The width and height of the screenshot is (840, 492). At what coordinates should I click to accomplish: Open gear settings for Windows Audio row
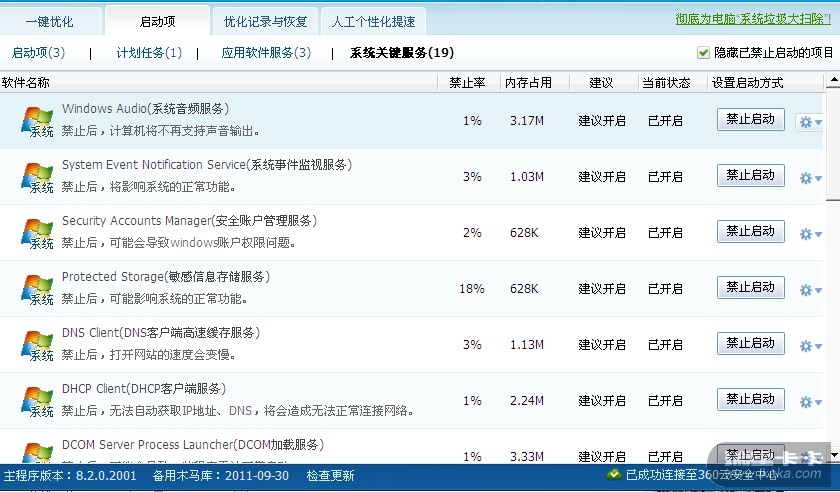click(810, 122)
